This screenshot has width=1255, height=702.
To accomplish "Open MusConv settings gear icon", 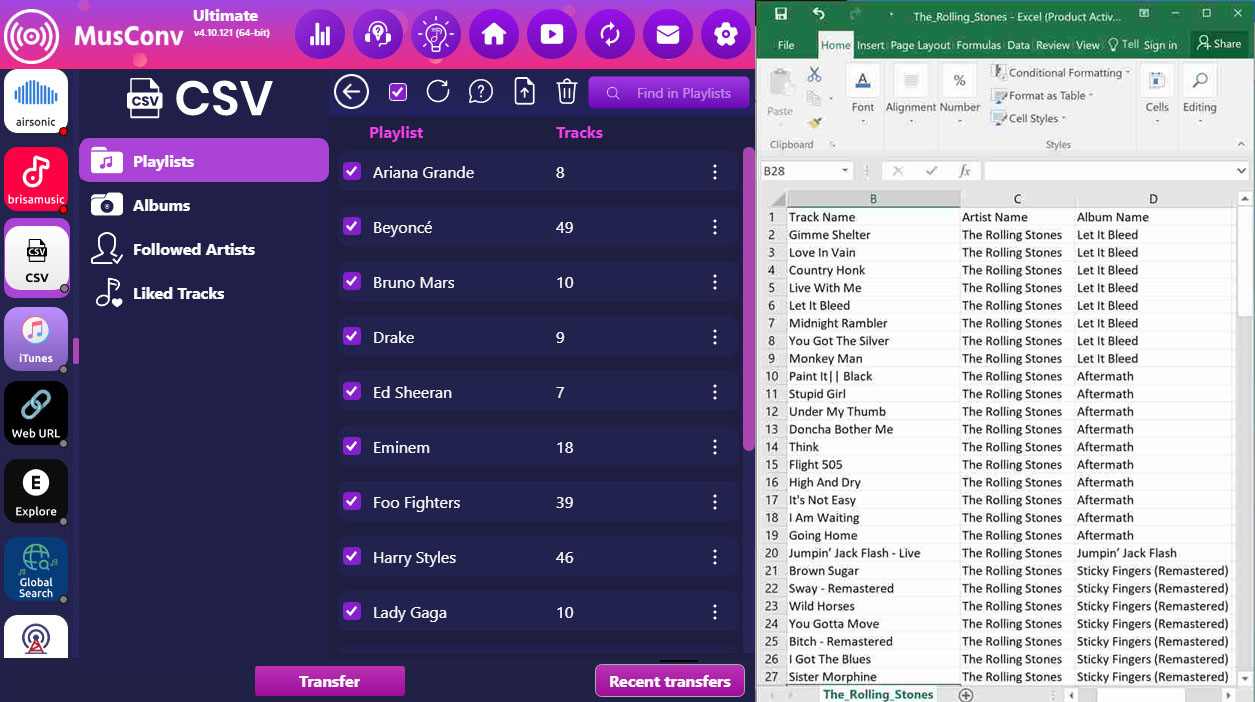I will point(726,35).
